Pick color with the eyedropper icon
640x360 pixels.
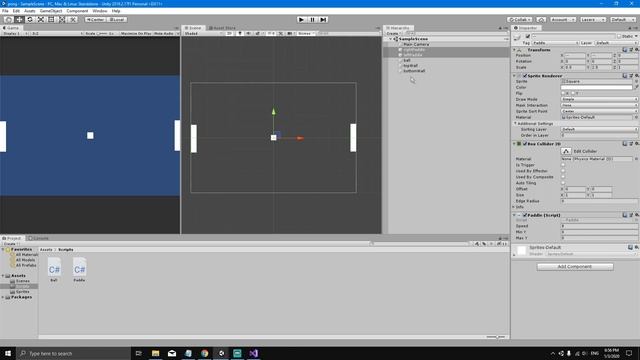636,87
